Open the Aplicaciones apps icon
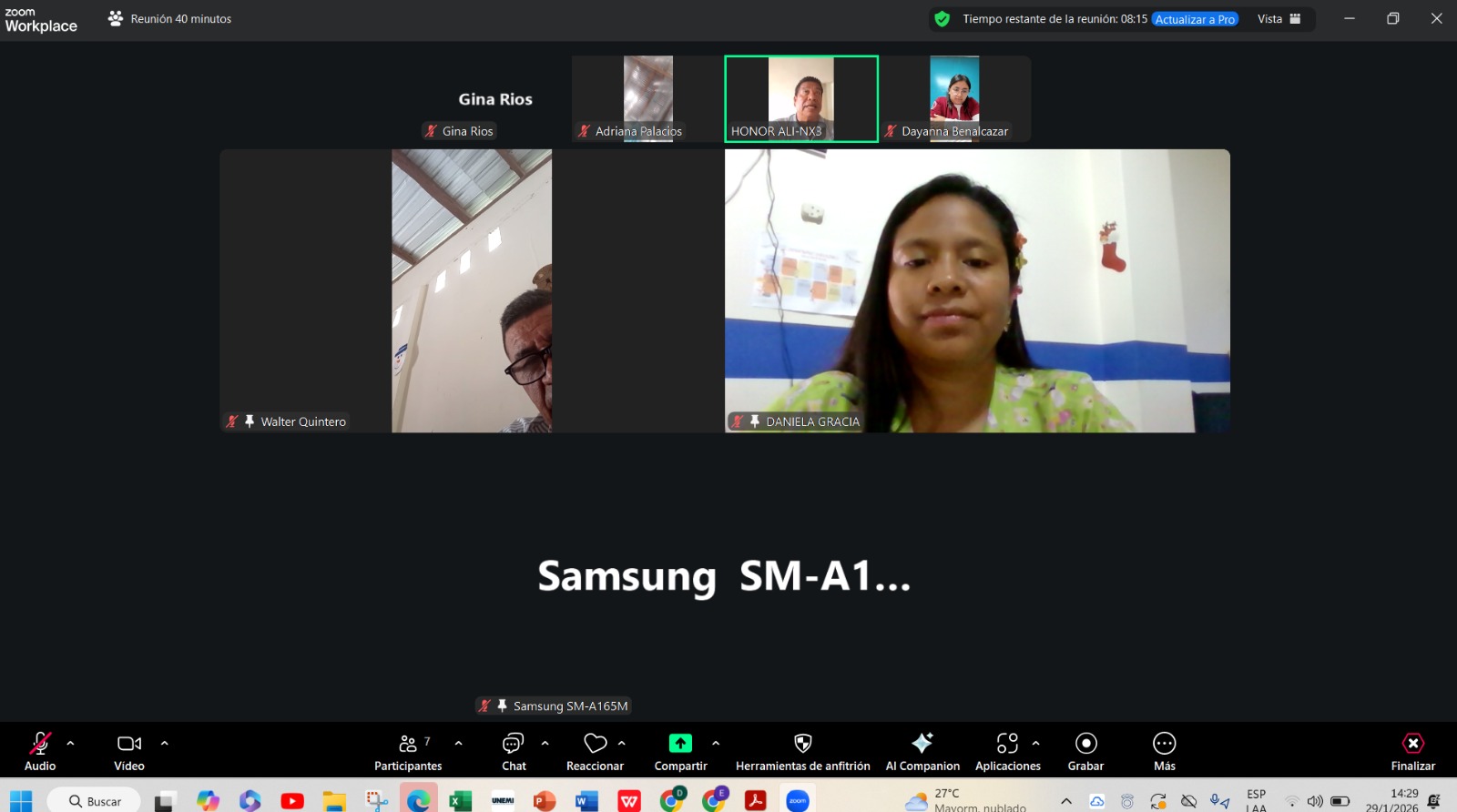Viewport: 1457px width, 812px height. click(x=1007, y=744)
